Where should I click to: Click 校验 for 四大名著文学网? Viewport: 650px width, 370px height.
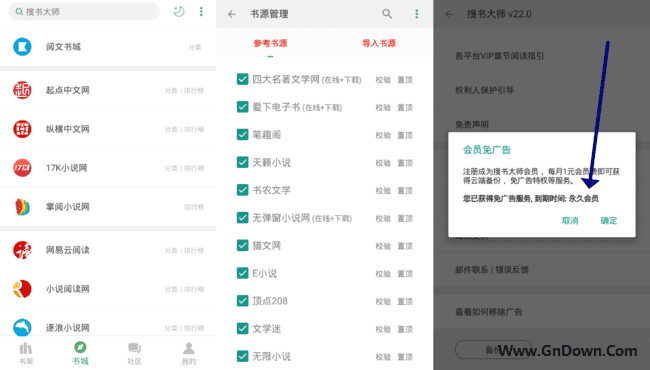coord(383,80)
